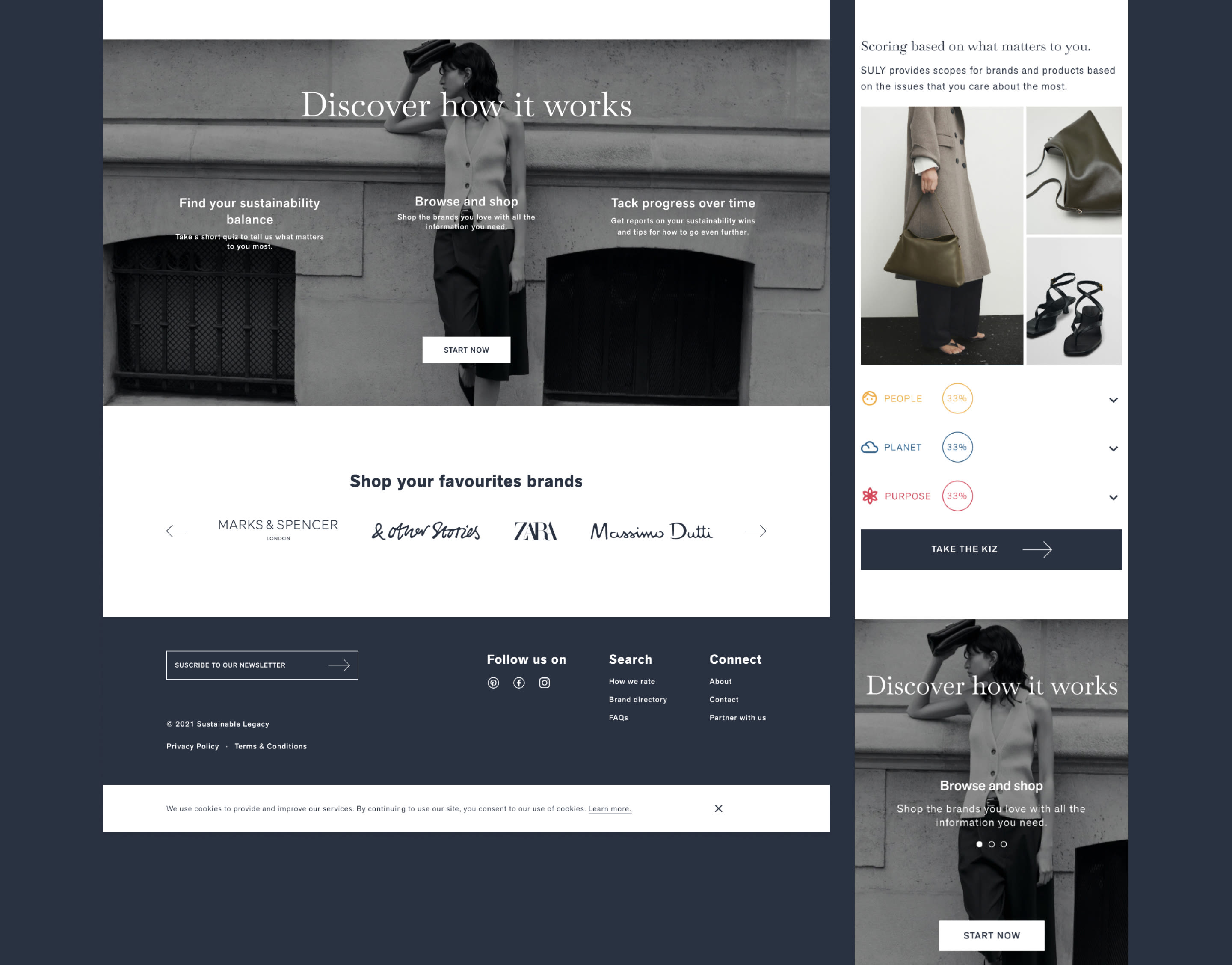Click the Facebook icon in footer

pos(518,683)
